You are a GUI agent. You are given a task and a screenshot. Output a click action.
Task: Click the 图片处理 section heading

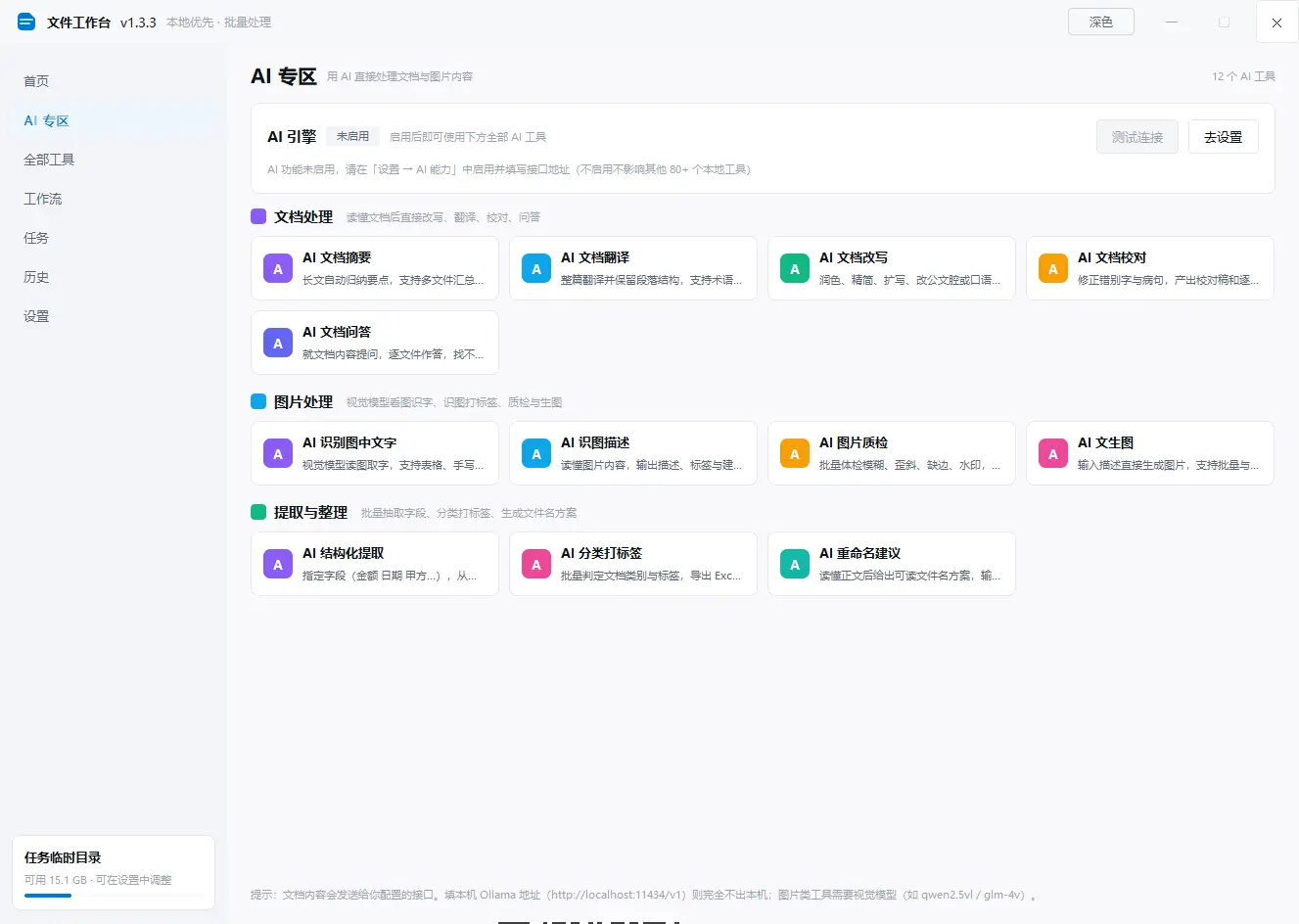[303, 402]
